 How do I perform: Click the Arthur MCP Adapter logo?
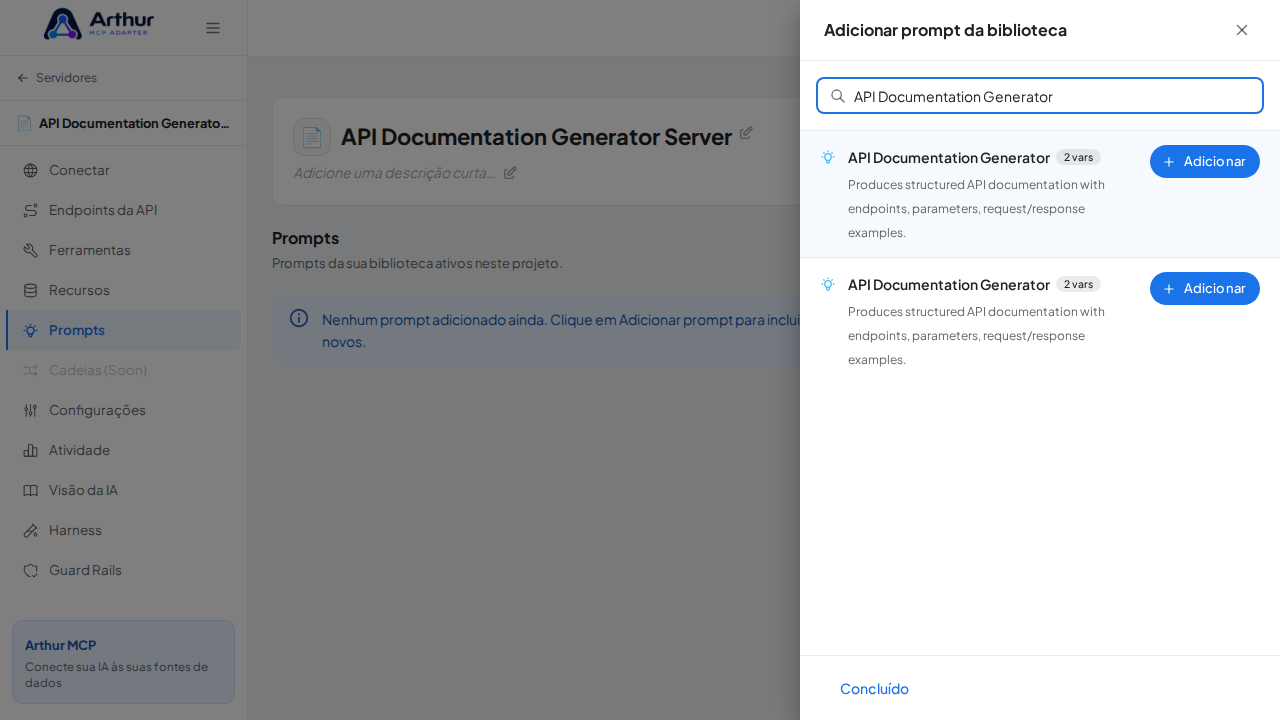pyautogui.click(x=99, y=24)
